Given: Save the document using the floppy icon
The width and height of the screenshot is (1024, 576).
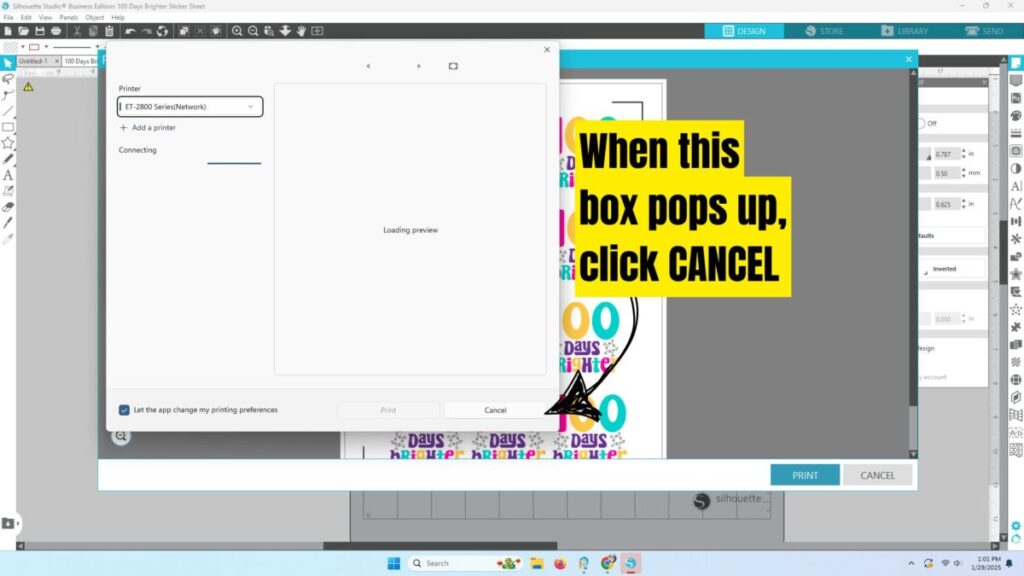Looking at the screenshot, I should (x=40, y=31).
